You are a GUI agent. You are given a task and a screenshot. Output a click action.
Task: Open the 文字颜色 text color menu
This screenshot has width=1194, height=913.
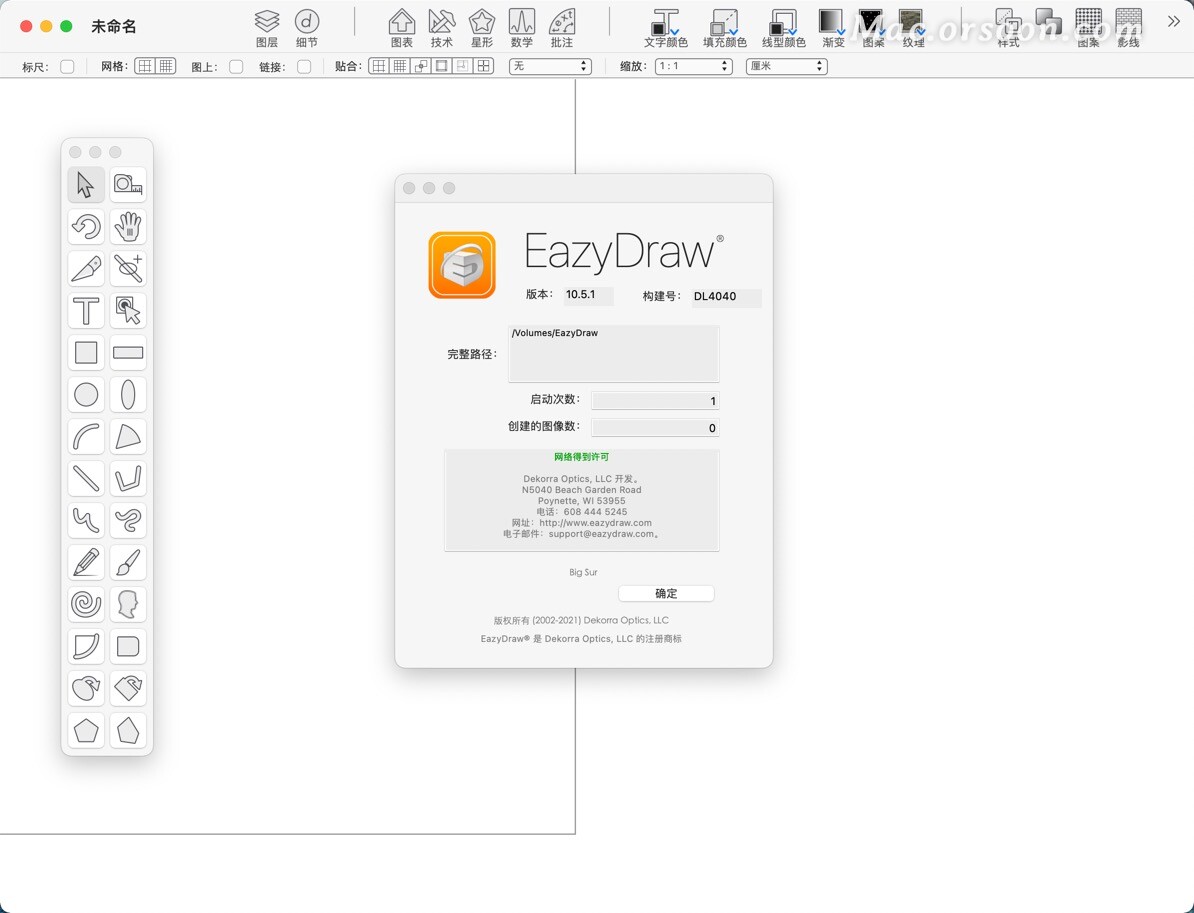point(666,28)
